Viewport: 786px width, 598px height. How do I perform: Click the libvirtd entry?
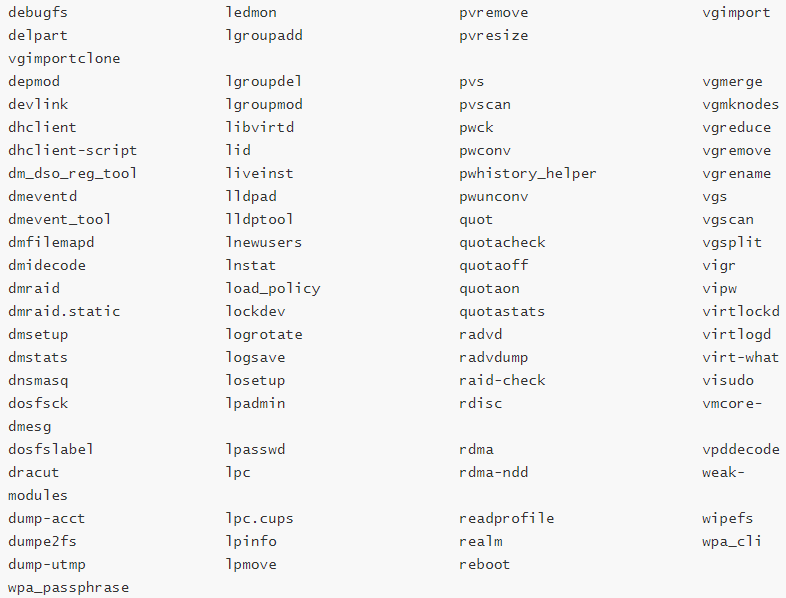pos(260,127)
